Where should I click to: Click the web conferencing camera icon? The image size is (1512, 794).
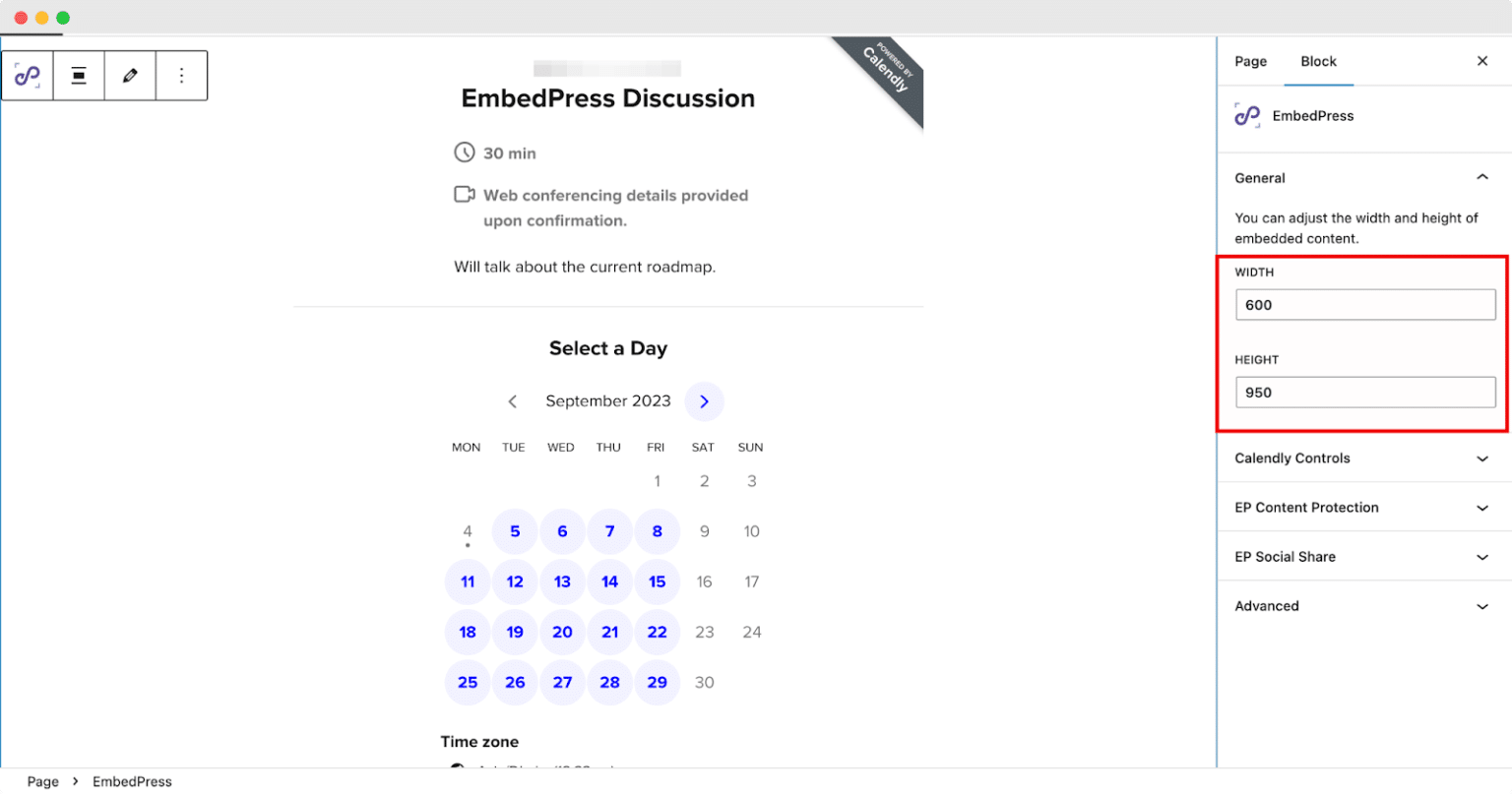click(x=464, y=194)
